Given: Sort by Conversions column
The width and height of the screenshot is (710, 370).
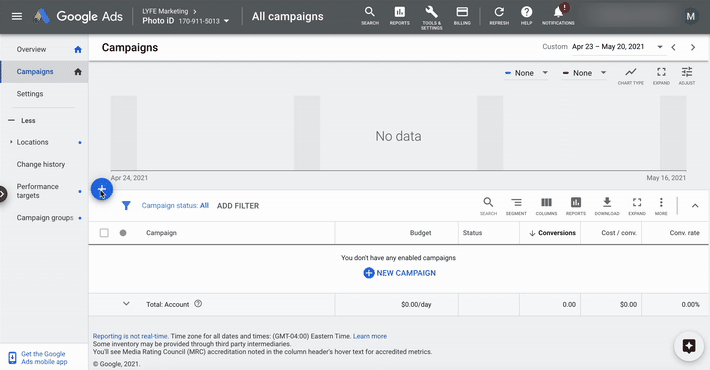Looking at the screenshot, I should [552, 233].
